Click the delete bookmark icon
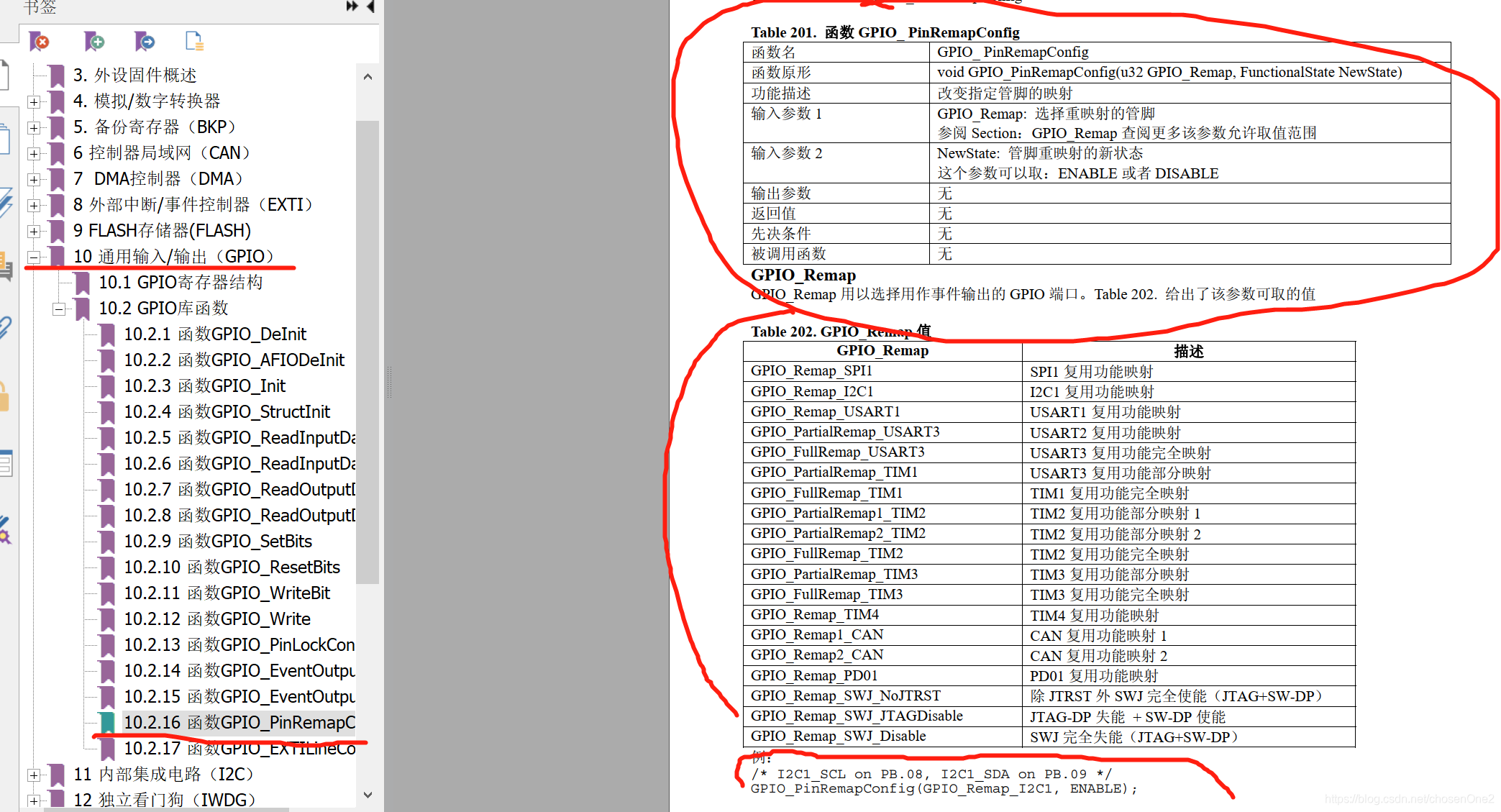The width and height of the screenshot is (1501, 812). coord(39,42)
